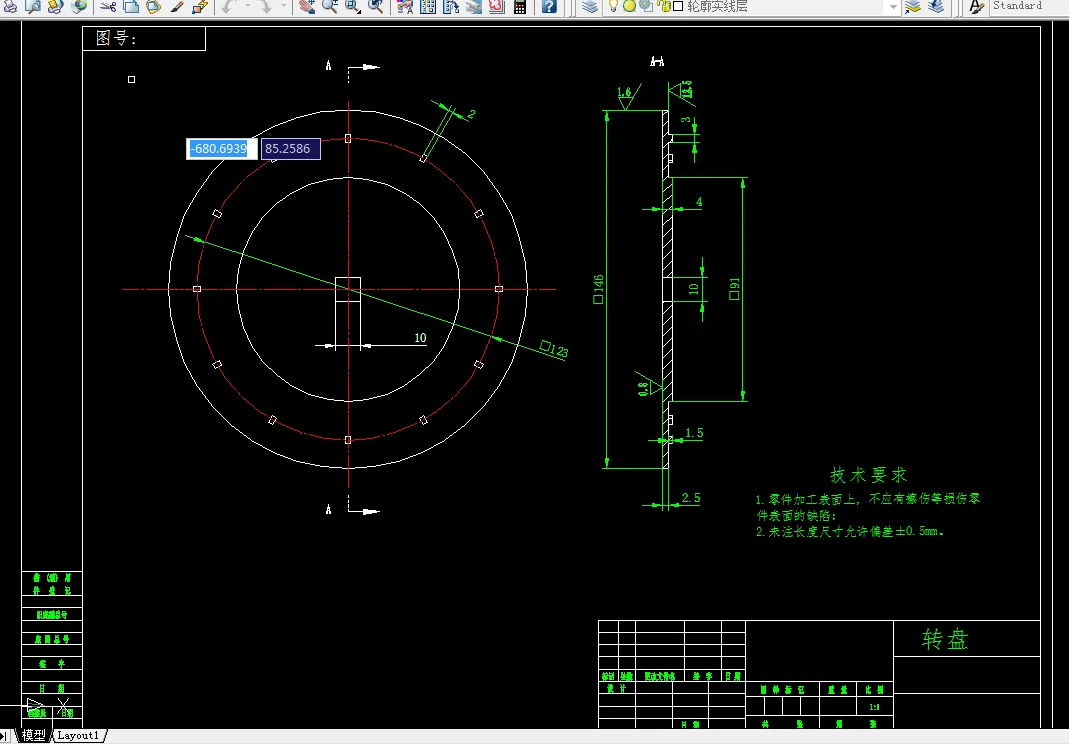Click the layer color square swatch
The image size is (1069, 744).
click(678, 6)
